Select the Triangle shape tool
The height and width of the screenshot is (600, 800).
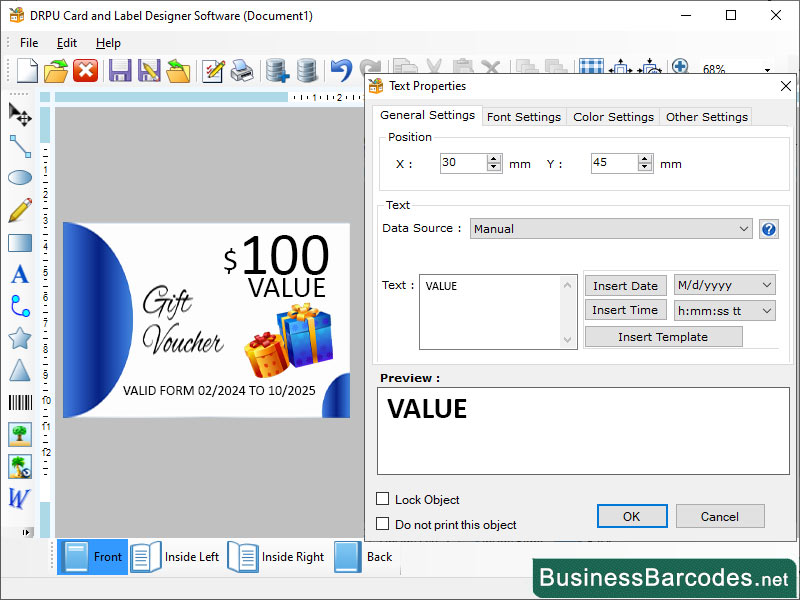tap(22, 370)
